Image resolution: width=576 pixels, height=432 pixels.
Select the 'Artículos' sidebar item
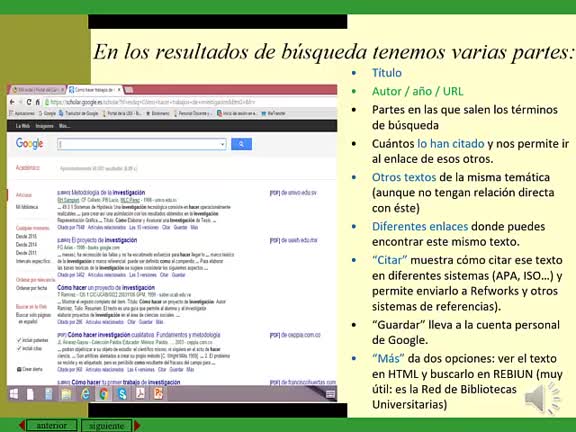24,195
